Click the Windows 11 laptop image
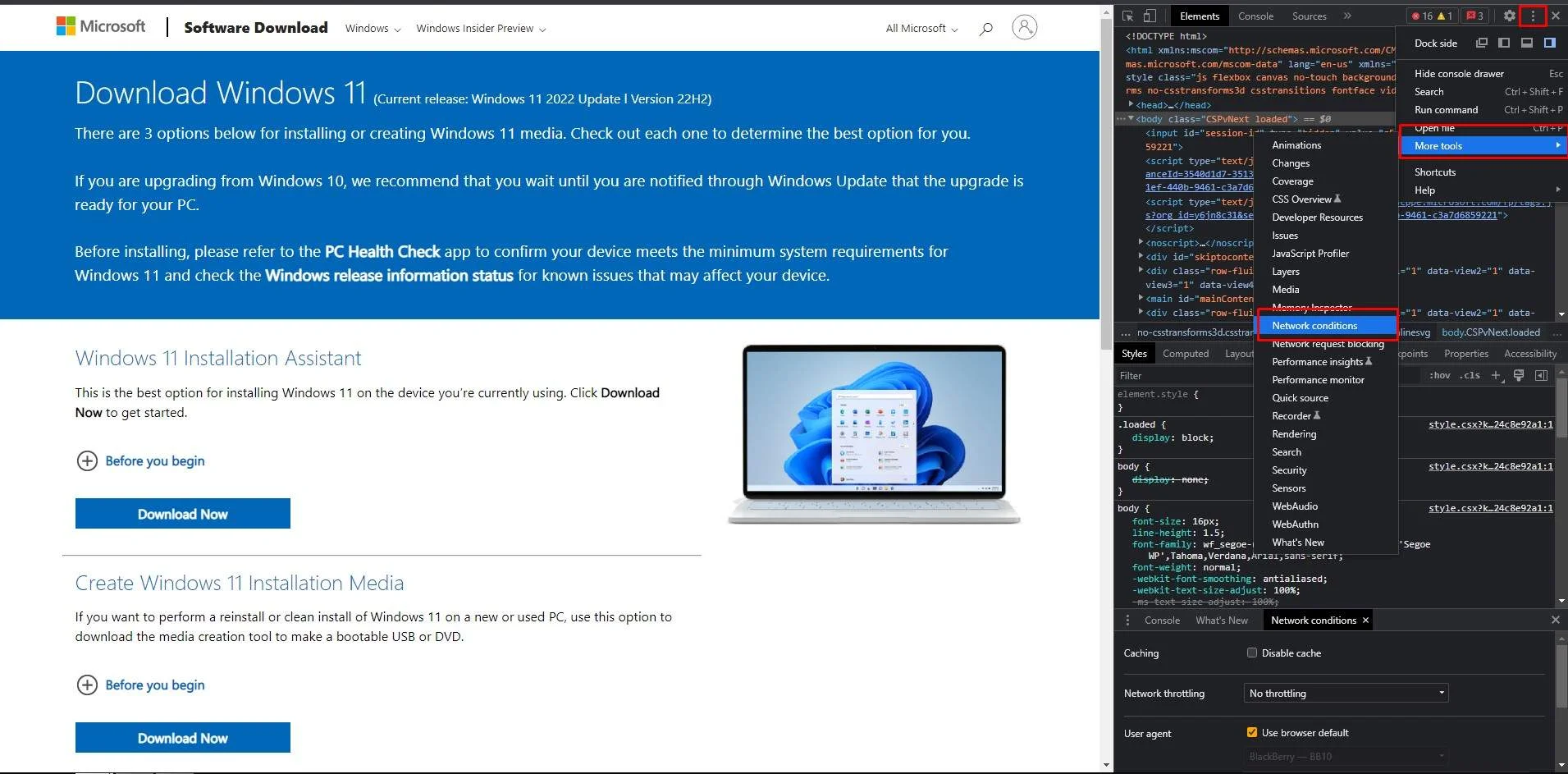The width and height of the screenshot is (1568, 774). point(874,434)
